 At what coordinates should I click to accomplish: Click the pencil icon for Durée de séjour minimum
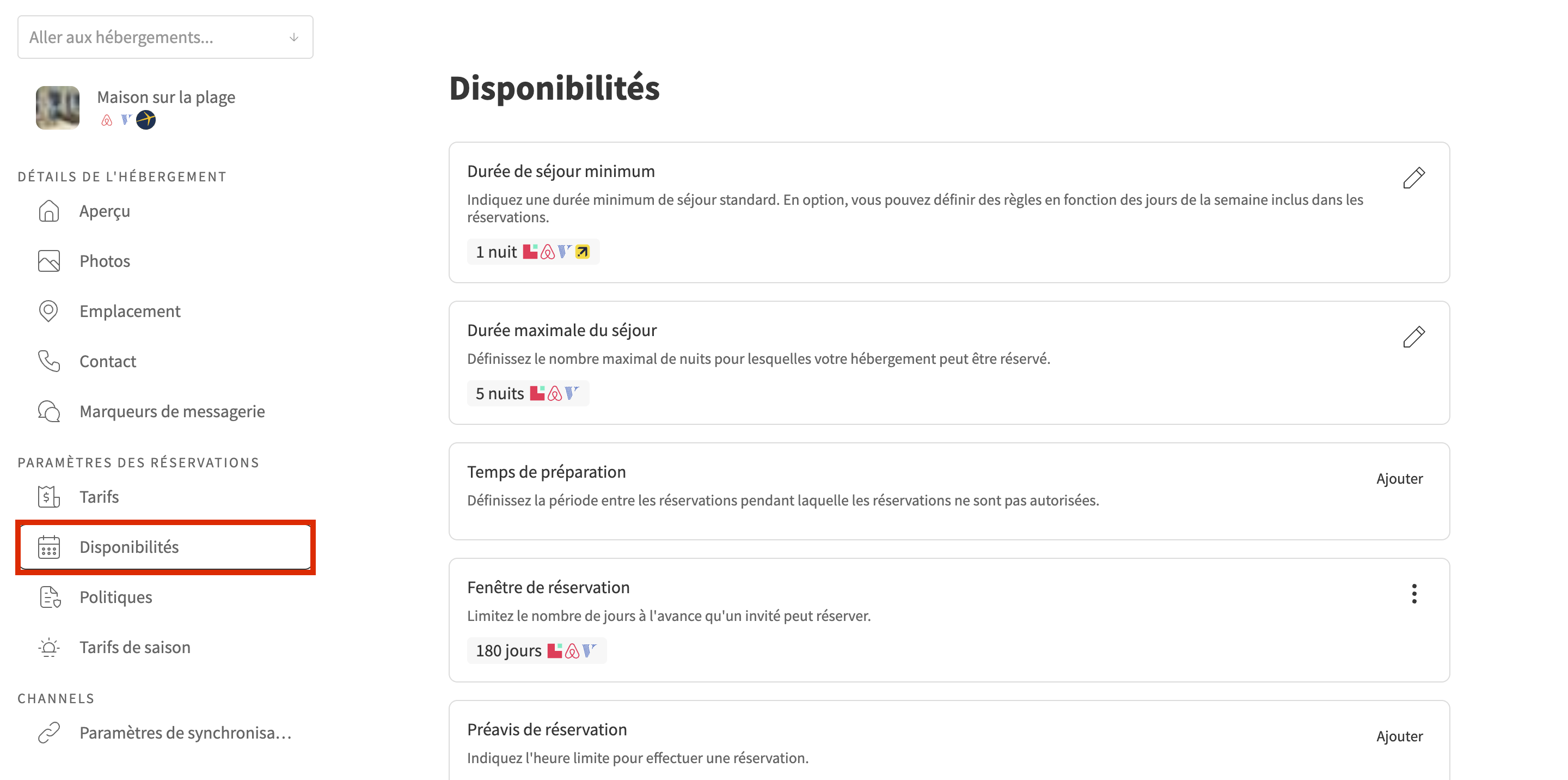[x=1413, y=178]
